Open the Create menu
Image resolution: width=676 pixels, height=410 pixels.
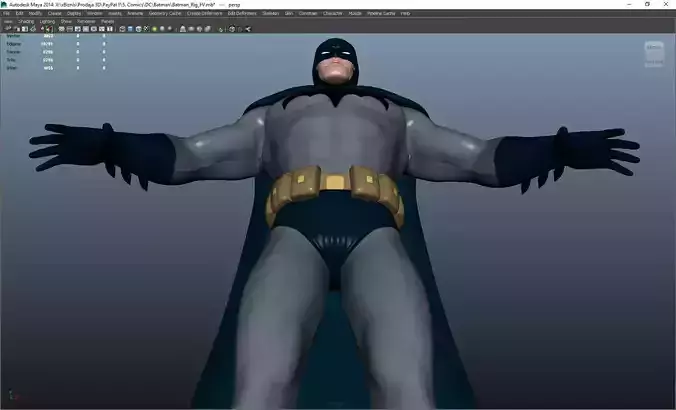coord(55,13)
